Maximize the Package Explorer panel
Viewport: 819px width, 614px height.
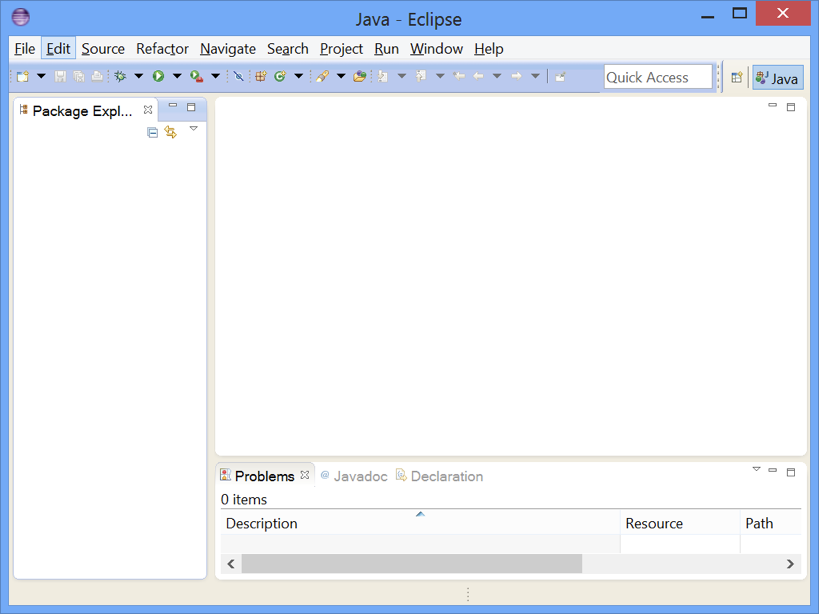[x=191, y=107]
